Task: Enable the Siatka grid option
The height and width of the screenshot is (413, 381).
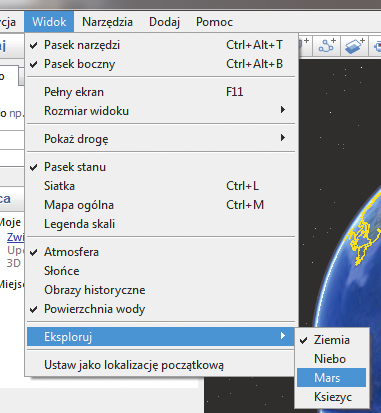Action: click(161, 186)
